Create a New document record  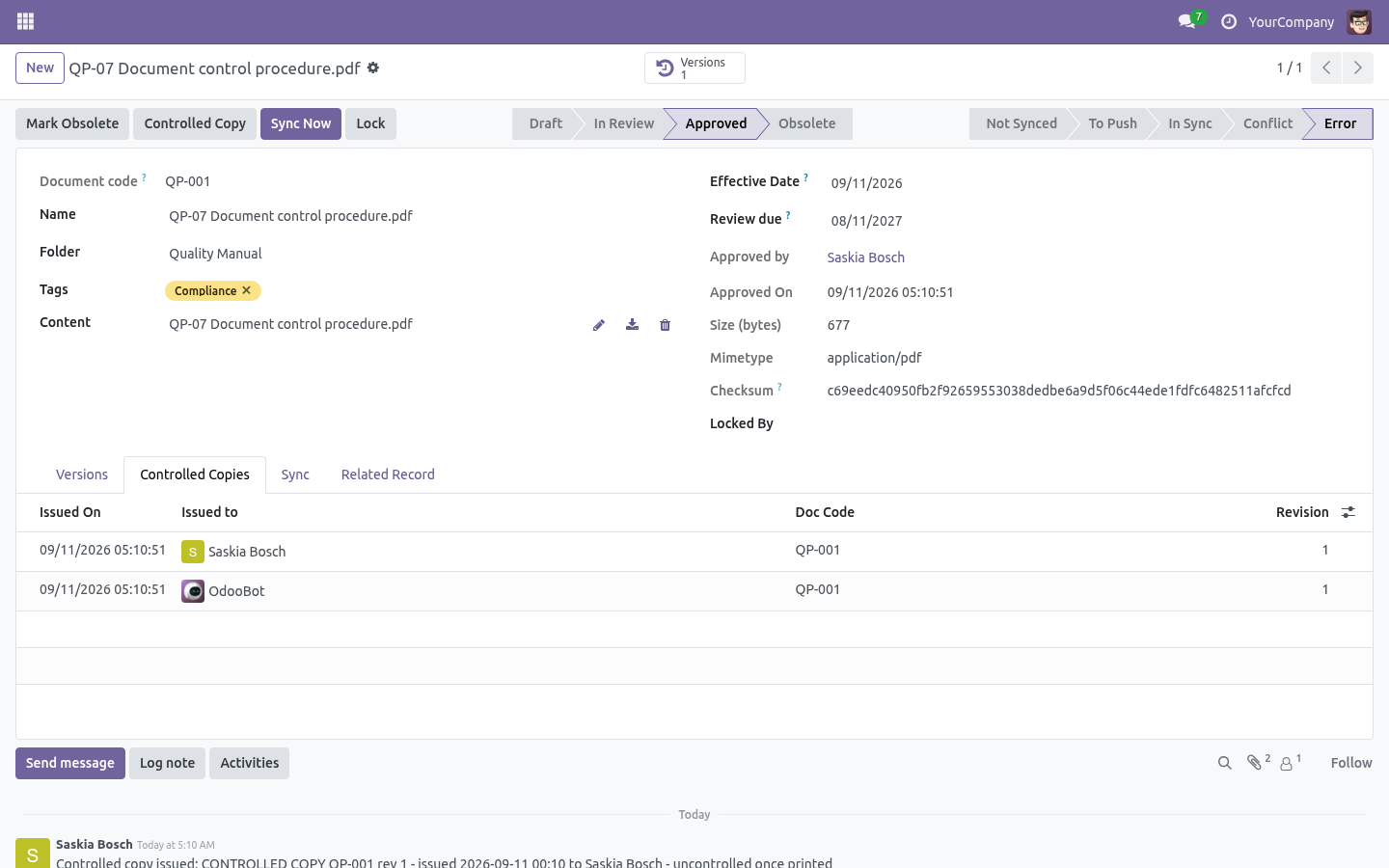40,68
